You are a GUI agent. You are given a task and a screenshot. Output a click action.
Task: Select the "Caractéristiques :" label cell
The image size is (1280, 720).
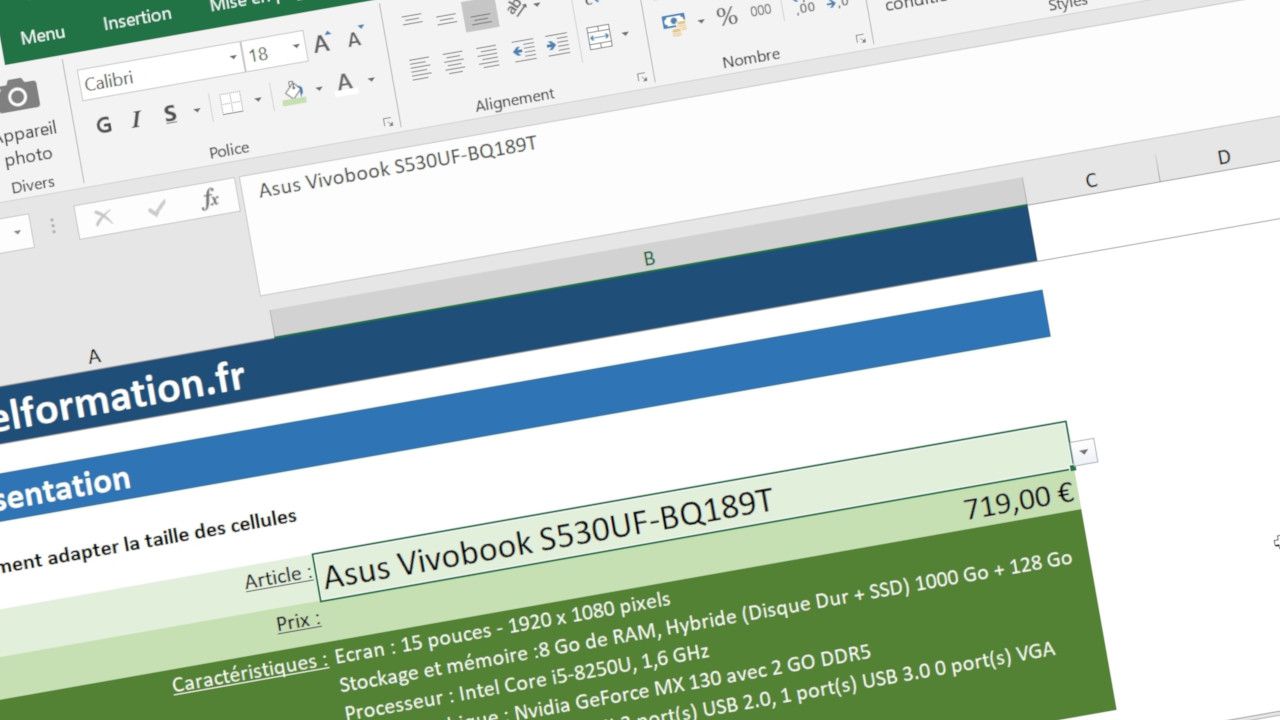pyautogui.click(x=250, y=674)
